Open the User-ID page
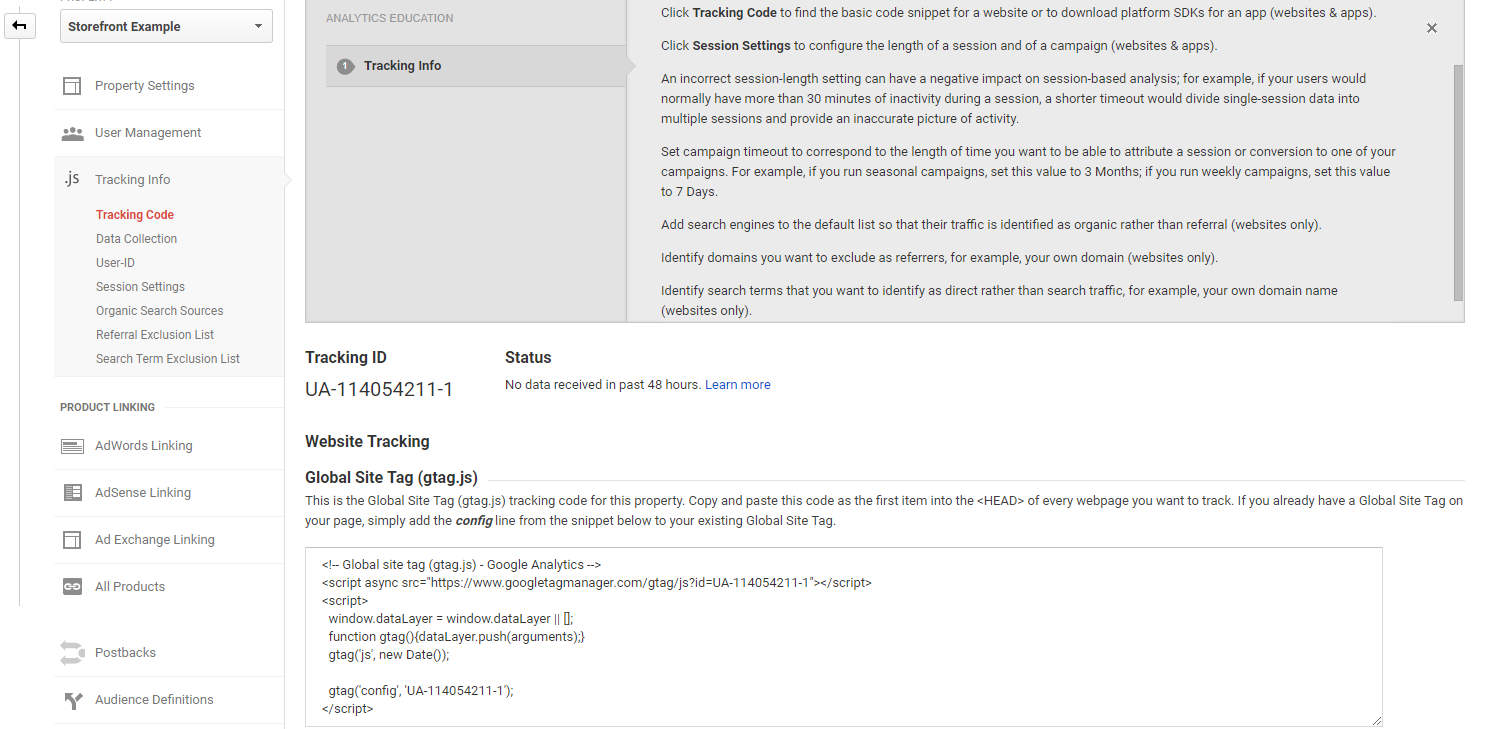Image resolution: width=1485 pixels, height=729 pixels. click(x=115, y=263)
